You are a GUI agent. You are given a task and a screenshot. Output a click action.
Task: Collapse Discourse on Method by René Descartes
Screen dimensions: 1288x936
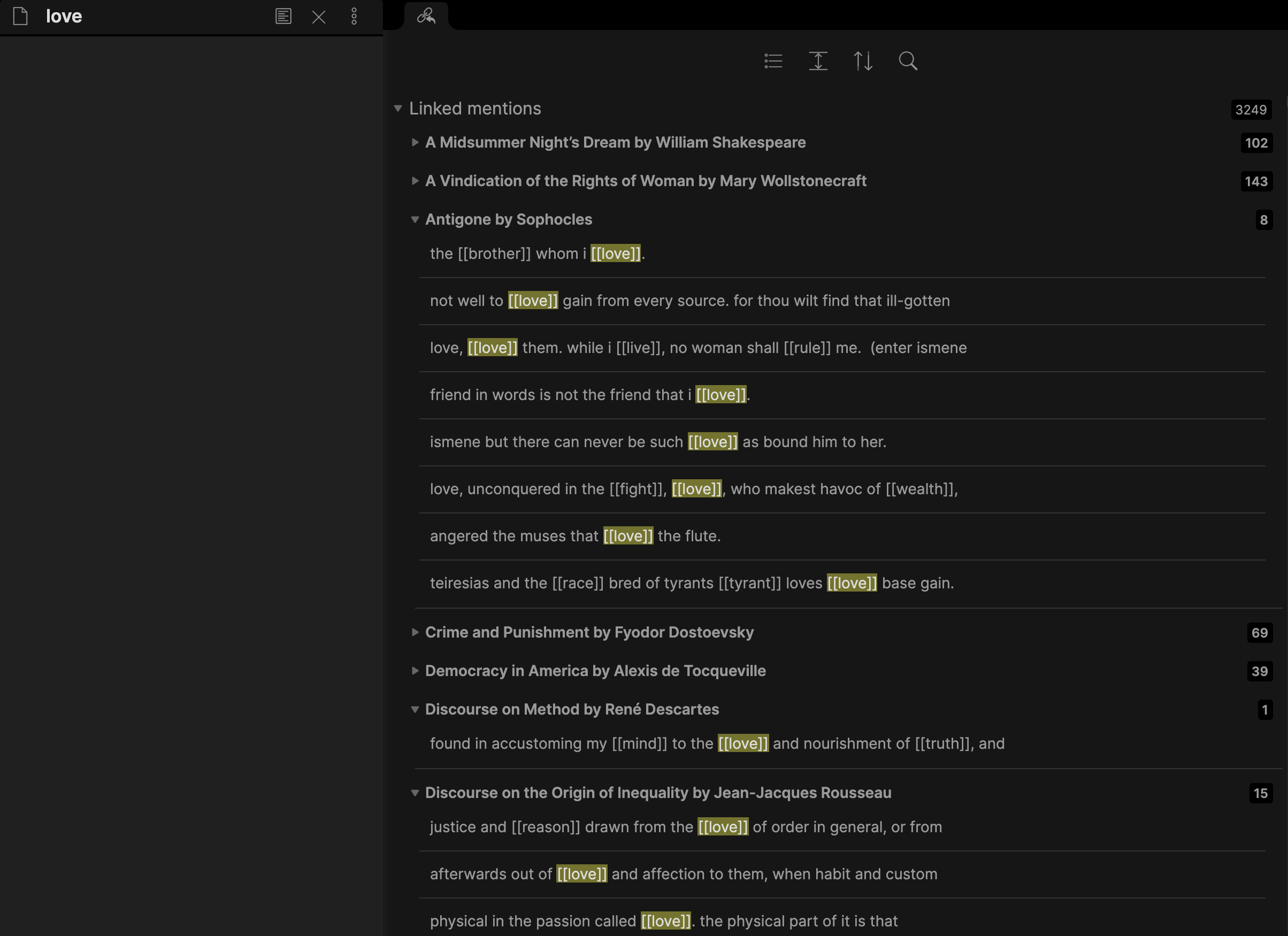coord(415,709)
